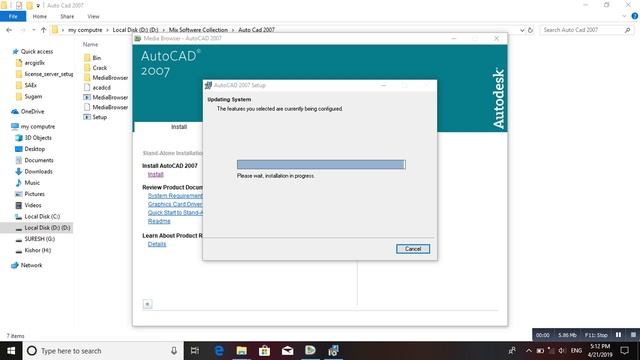Go up one folder level arrow

[43, 30]
